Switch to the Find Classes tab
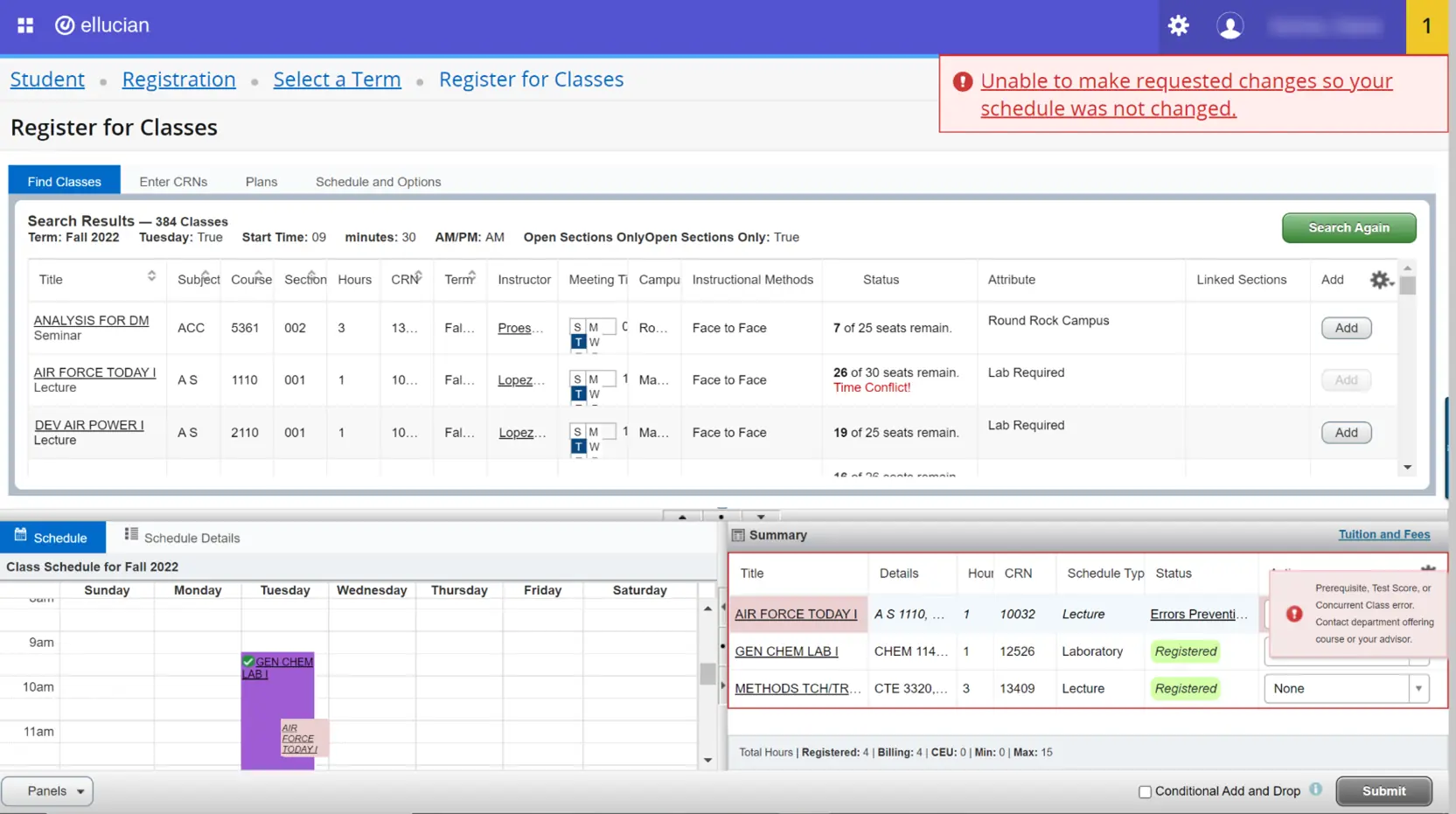This screenshot has height=814, width=1456. tap(65, 182)
